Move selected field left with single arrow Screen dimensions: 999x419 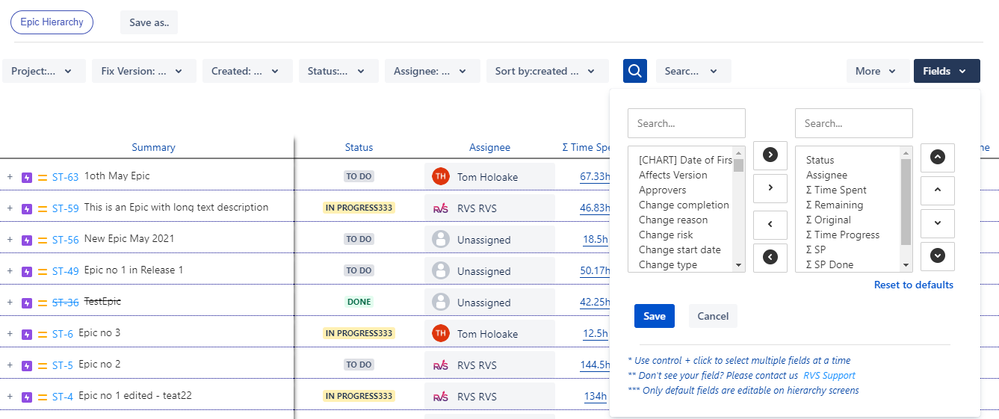point(770,224)
